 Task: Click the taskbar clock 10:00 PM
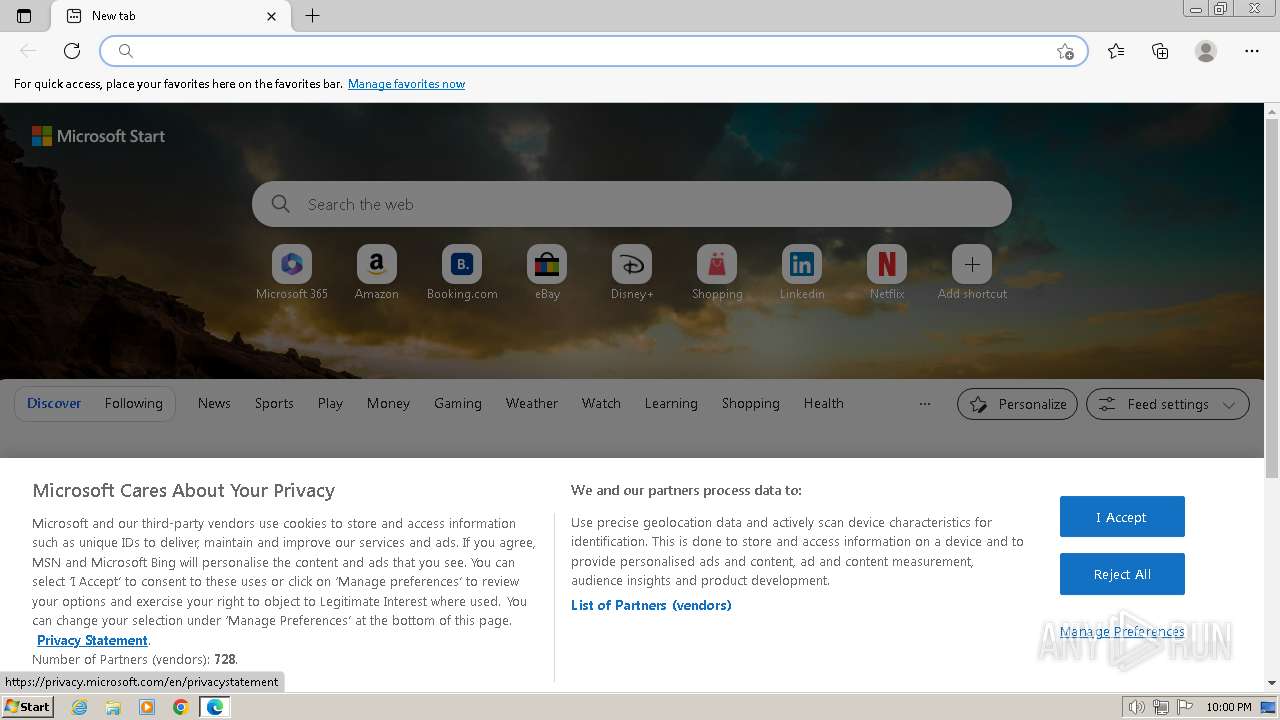[x=1229, y=707]
